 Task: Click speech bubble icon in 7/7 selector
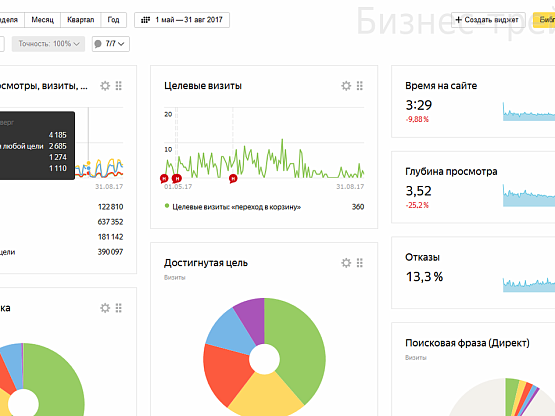pos(98,44)
